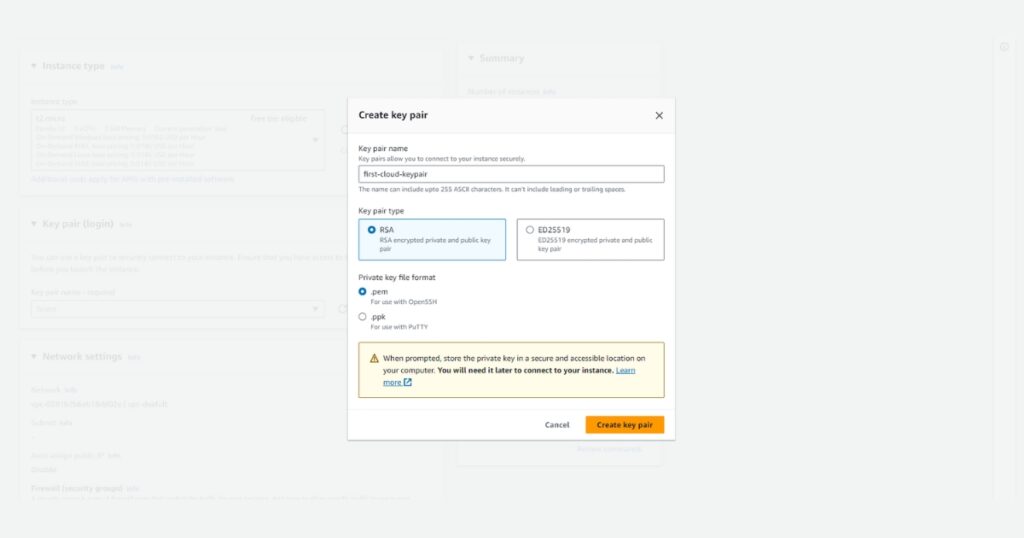The height and width of the screenshot is (538, 1024).
Task: Click the 'Key pair type' label
Action: tap(381, 211)
